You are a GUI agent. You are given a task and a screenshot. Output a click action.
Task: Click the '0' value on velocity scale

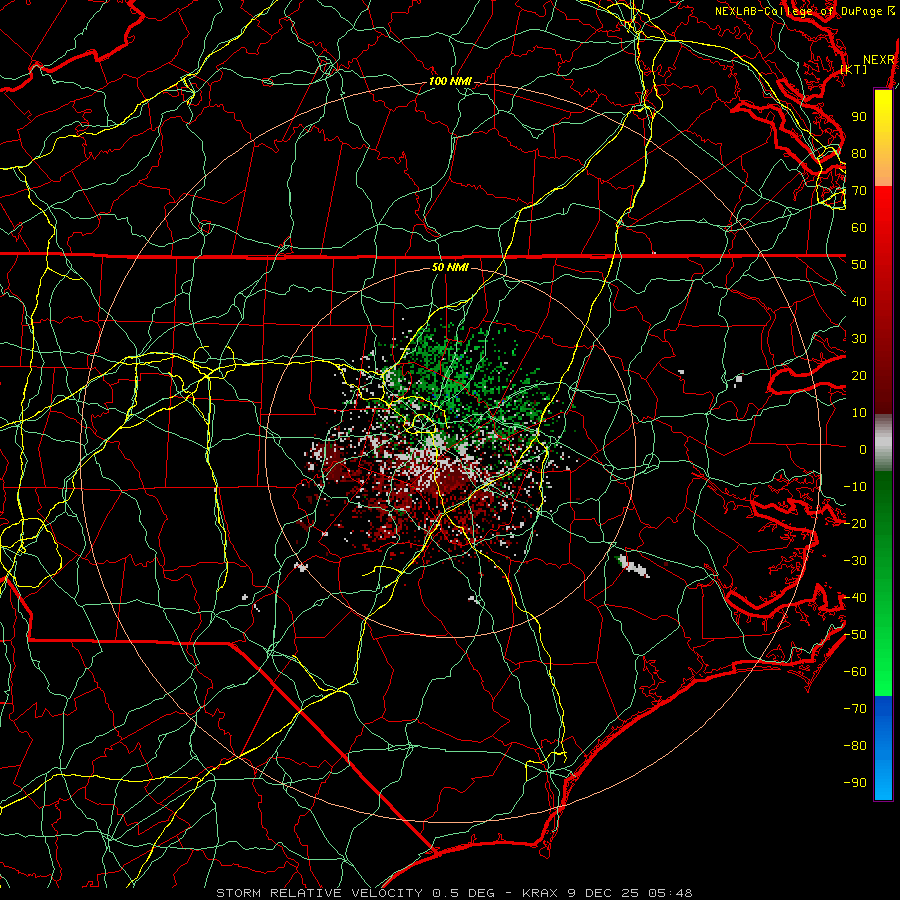863,449
